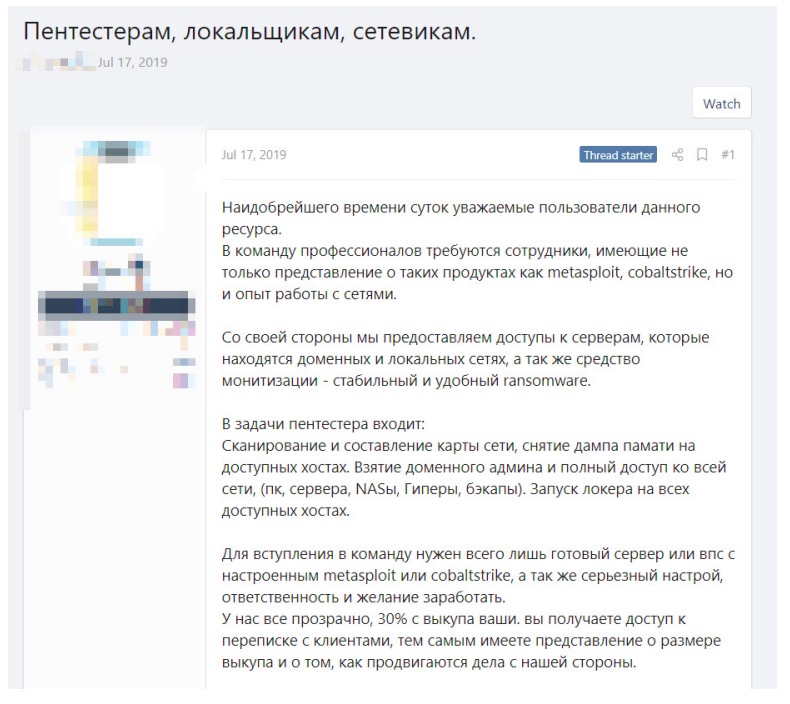Click the paragraph starting with "Для вступления в команду"
The width and height of the screenshot is (790, 704).
click(x=474, y=574)
